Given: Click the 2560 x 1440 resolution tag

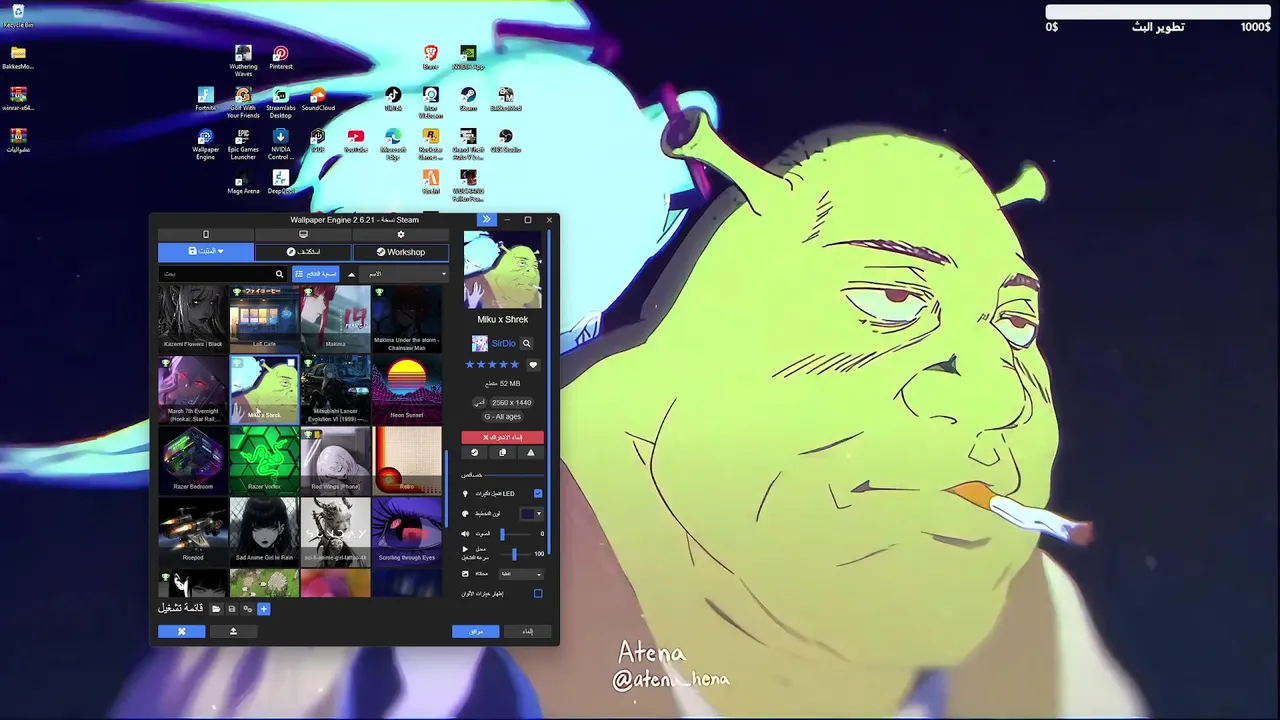Looking at the screenshot, I should [511, 402].
